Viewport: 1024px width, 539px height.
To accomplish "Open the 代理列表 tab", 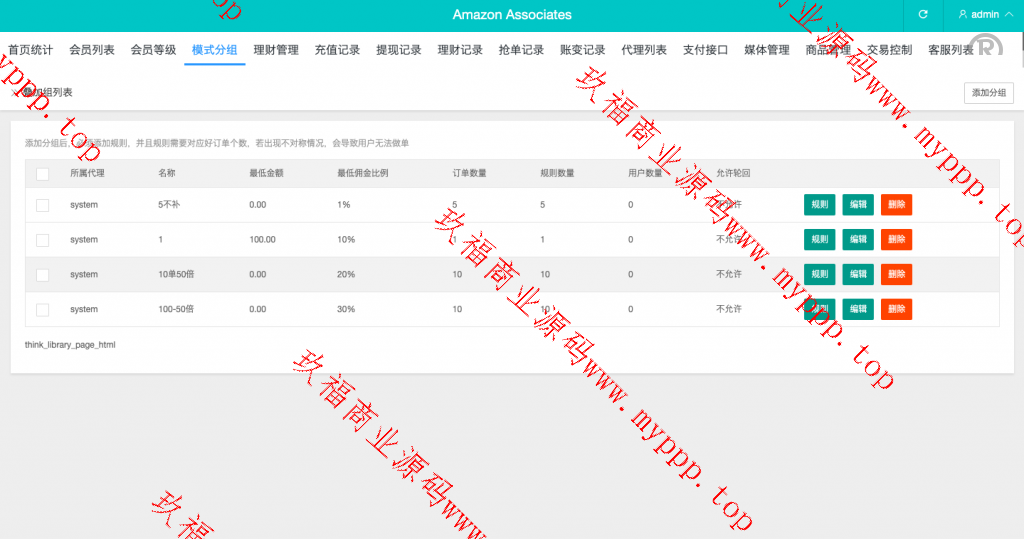I will pyautogui.click(x=644, y=50).
